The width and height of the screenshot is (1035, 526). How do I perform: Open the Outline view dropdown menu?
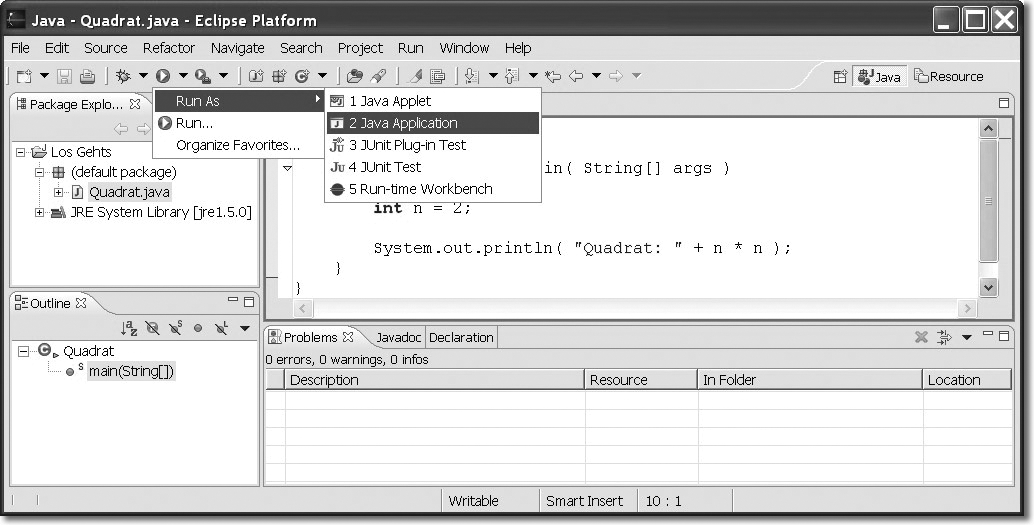(244, 328)
